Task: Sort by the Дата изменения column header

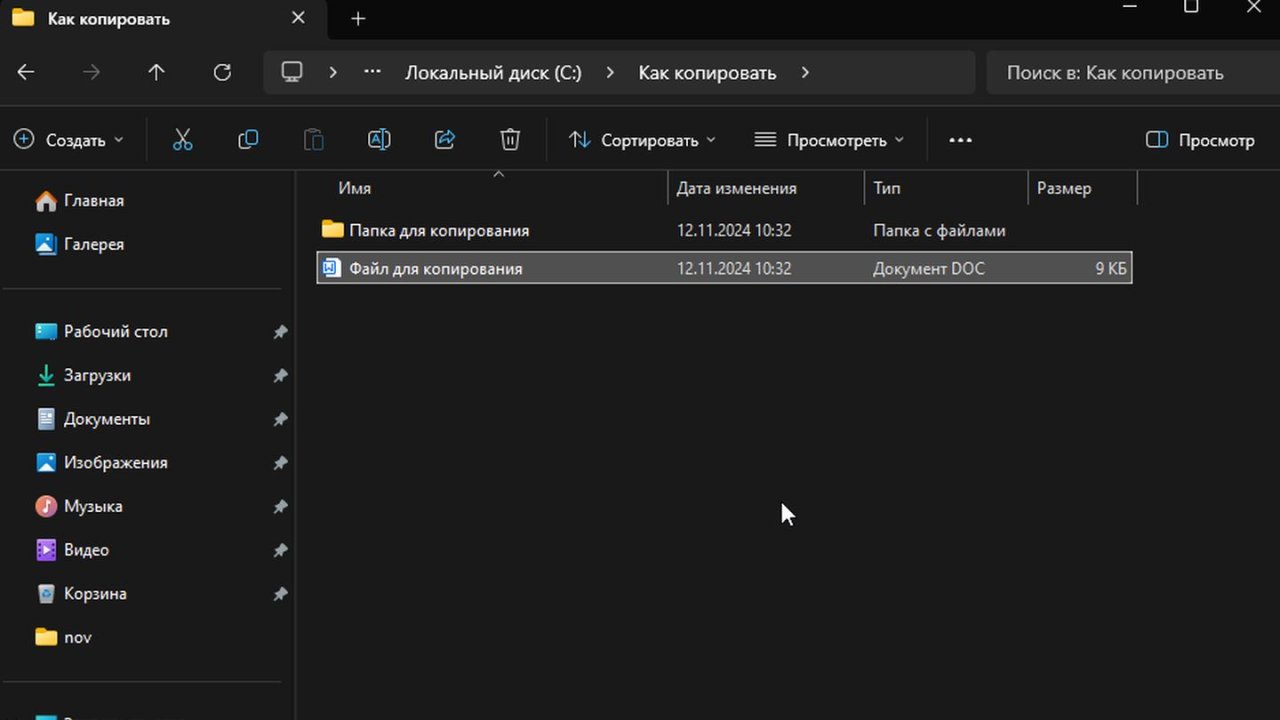Action: [736, 188]
